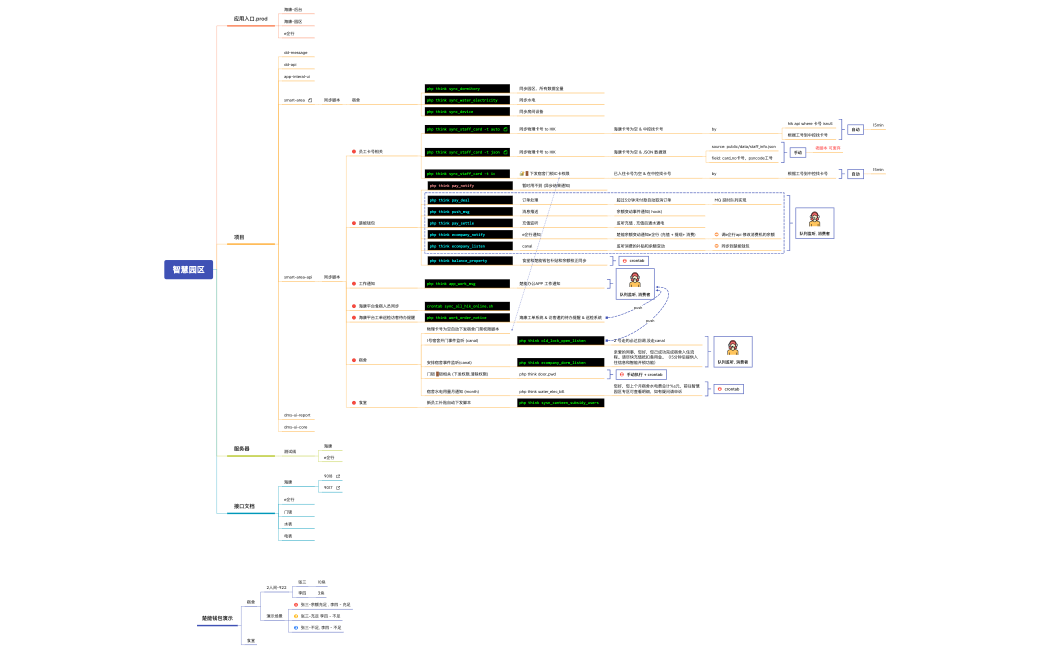Click the php think sync_dormitory command

click(x=467, y=88)
